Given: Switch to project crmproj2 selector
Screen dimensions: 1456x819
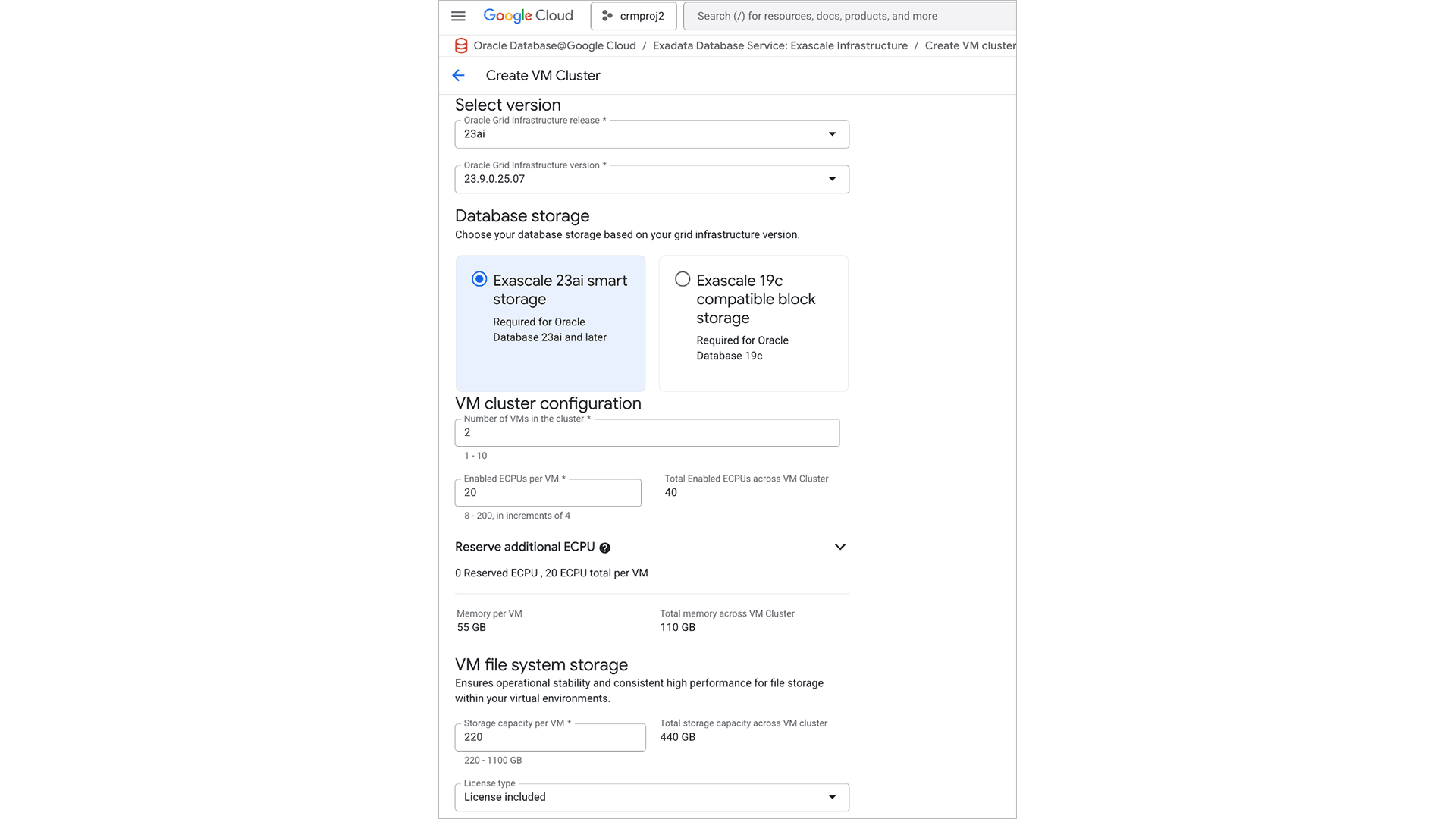Looking at the screenshot, I should pos(633,15).
